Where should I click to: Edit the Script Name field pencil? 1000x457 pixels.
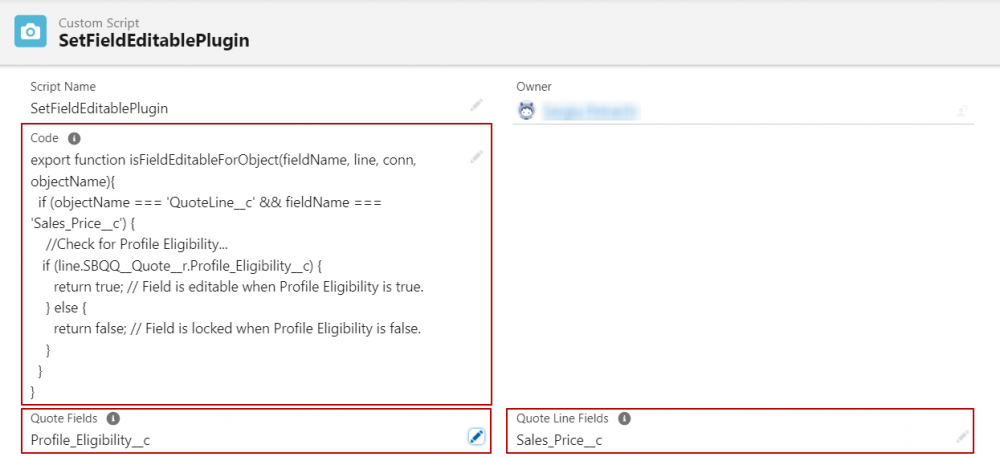pos(476,105)
